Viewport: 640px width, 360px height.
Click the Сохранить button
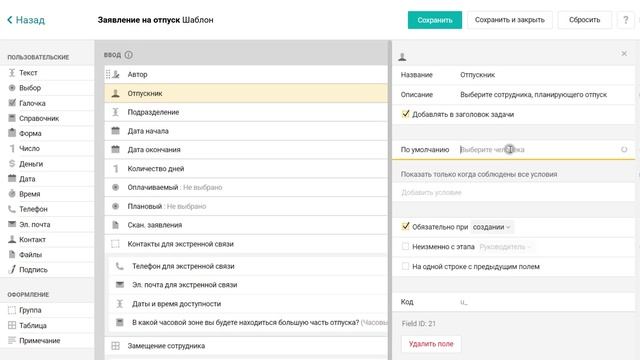[x=435, y=20]
